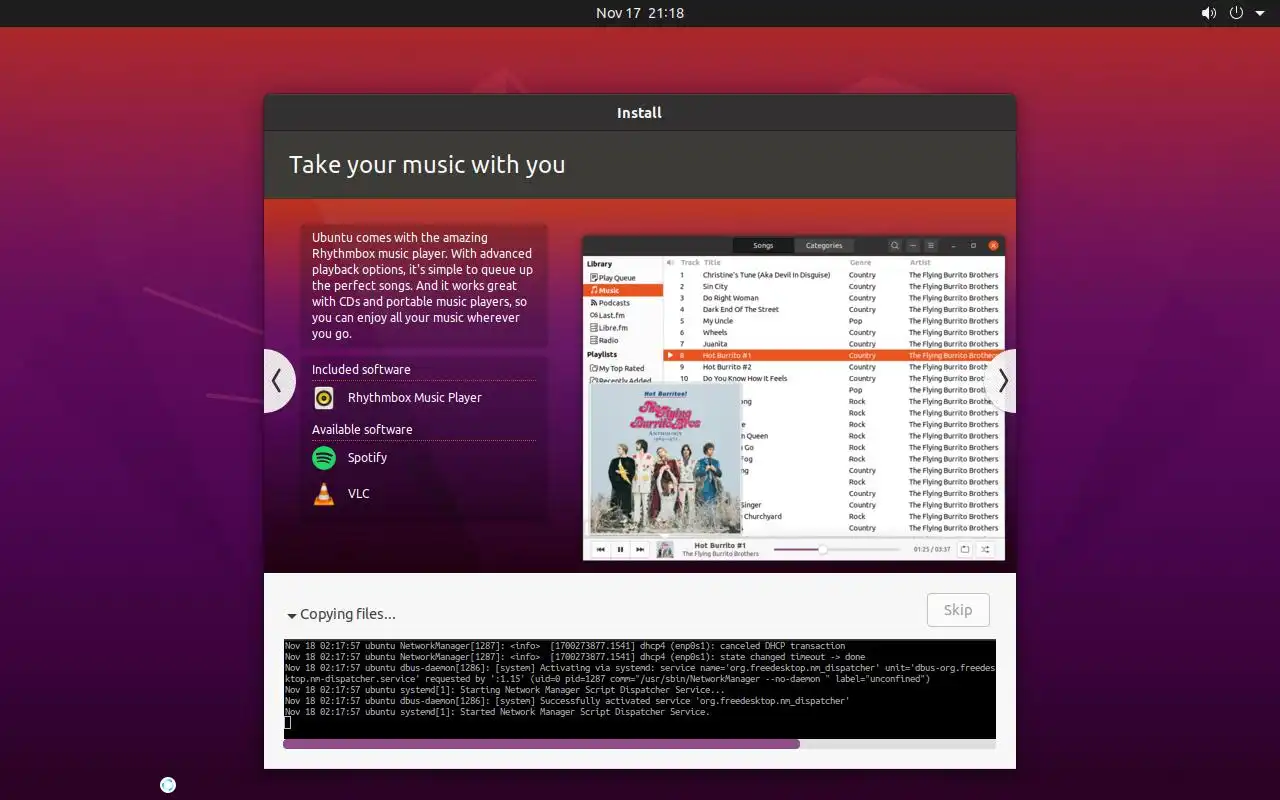Click the repeat icon in Rhythmbox screenshot
Image resolution: width=1280 pixels, height=800 pixels.
965,549
